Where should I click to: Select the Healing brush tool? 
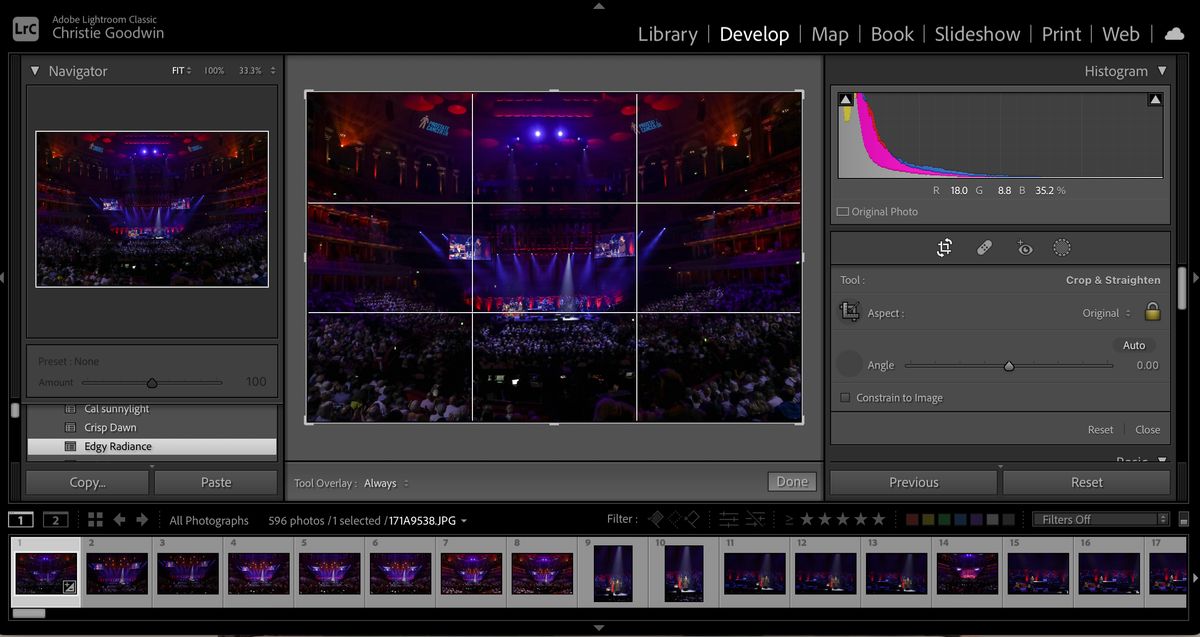tap(984, 247)
